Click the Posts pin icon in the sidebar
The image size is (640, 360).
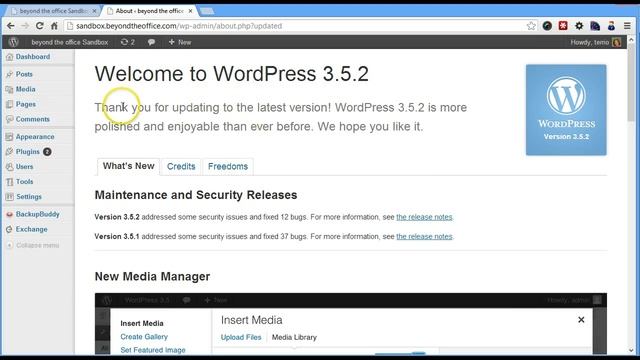9,74
